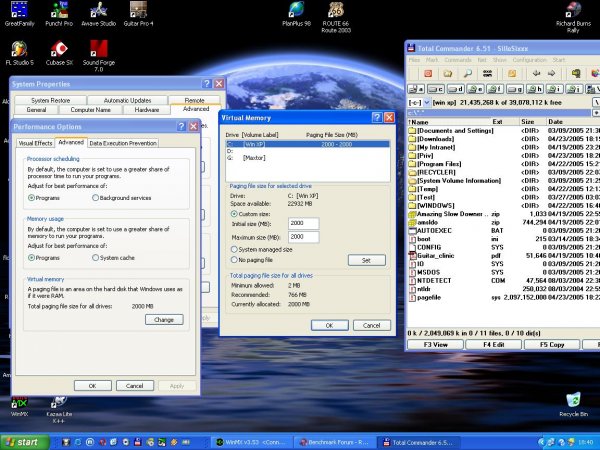Click the red square toolbar icon in Total Commander
Image resolution: width=600 pixels, height=450 pixels.
pyautogui.click(x=428, y=73)
